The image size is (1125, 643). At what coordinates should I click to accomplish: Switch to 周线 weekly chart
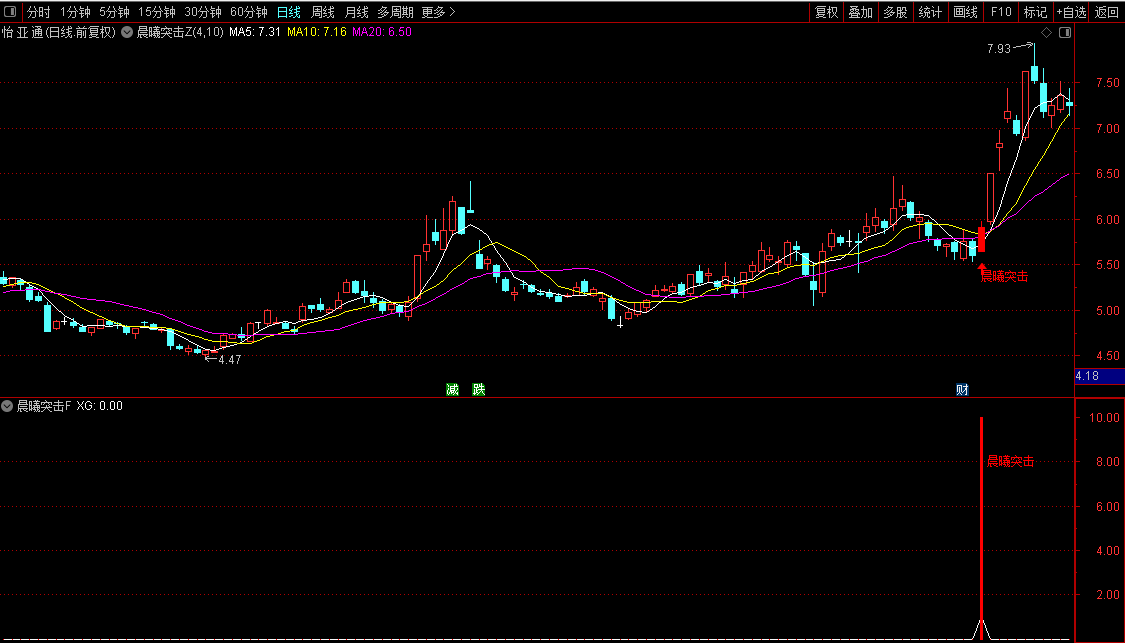pyautogui.click(x=322, y=12)
